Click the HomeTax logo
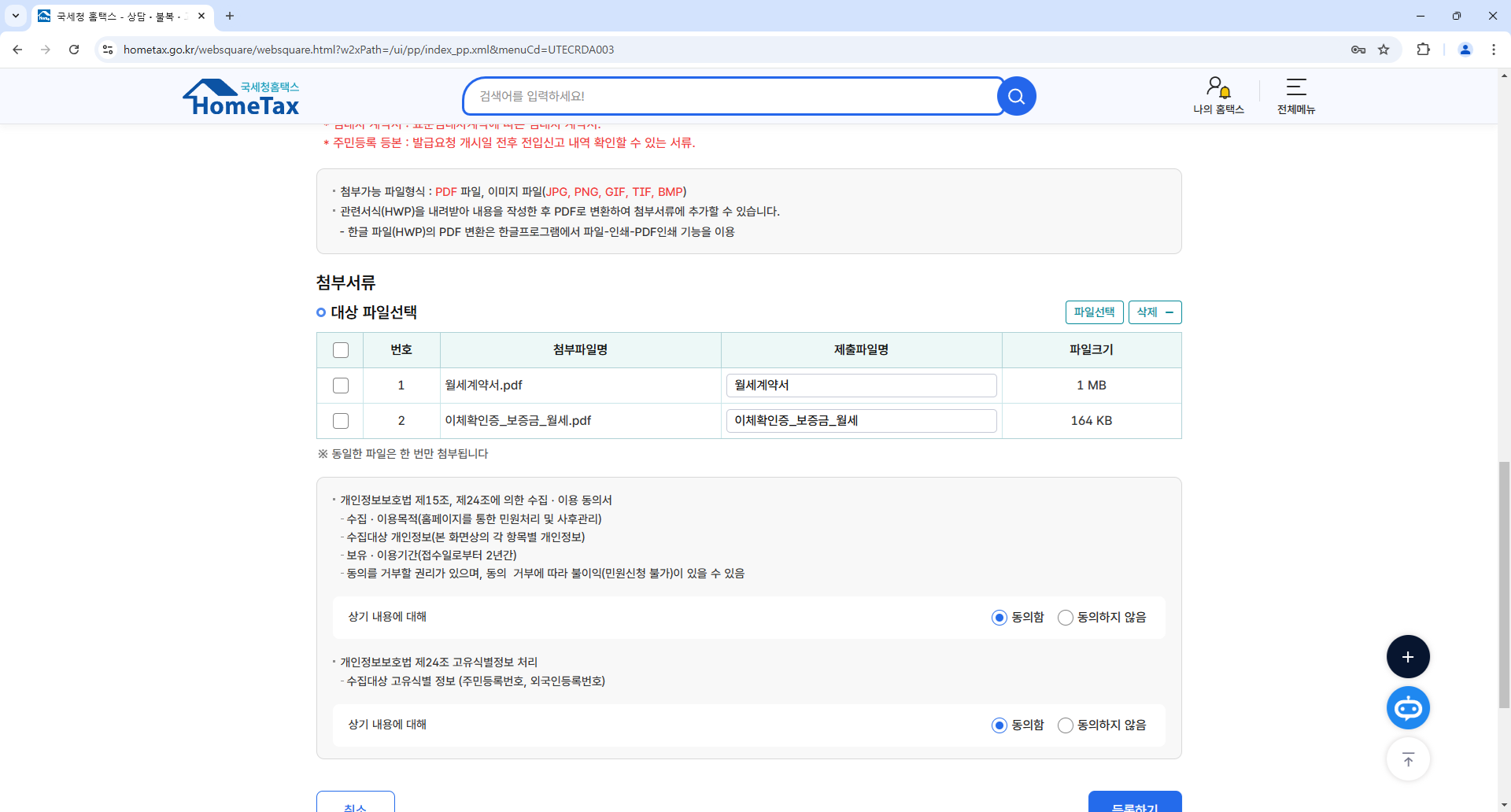The height and width of the screenshot is (812, 1511). pos(242,98)
